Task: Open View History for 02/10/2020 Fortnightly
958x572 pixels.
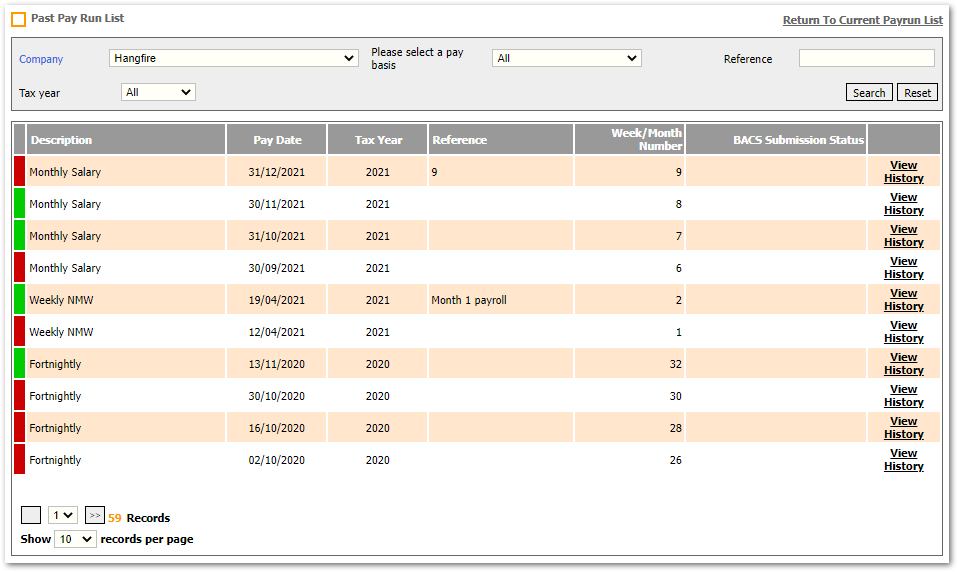Action: (903, 459)
